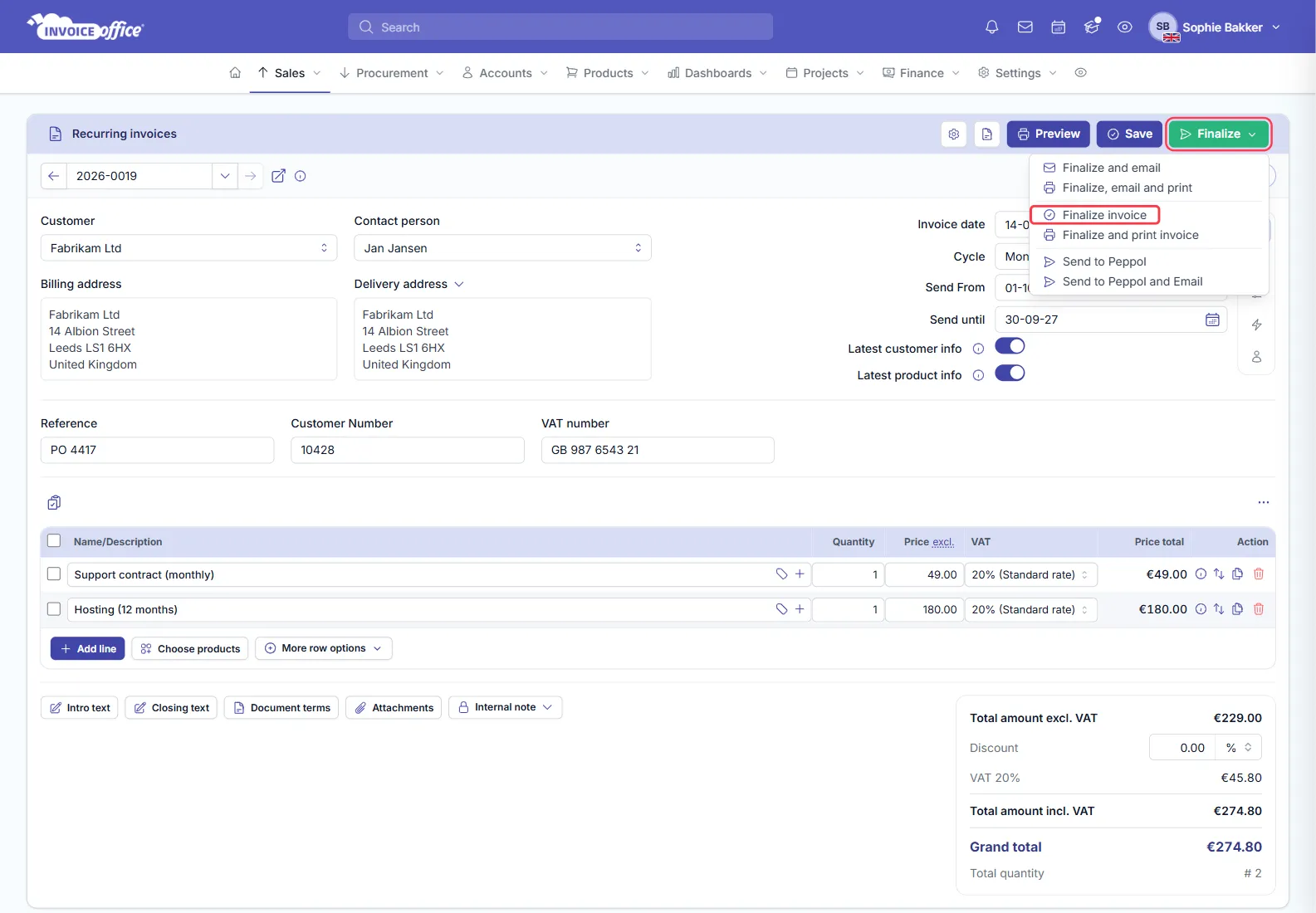Click the paste clipboard icon above table
The width and height of the screenshot is (1316, 913).
54,502
